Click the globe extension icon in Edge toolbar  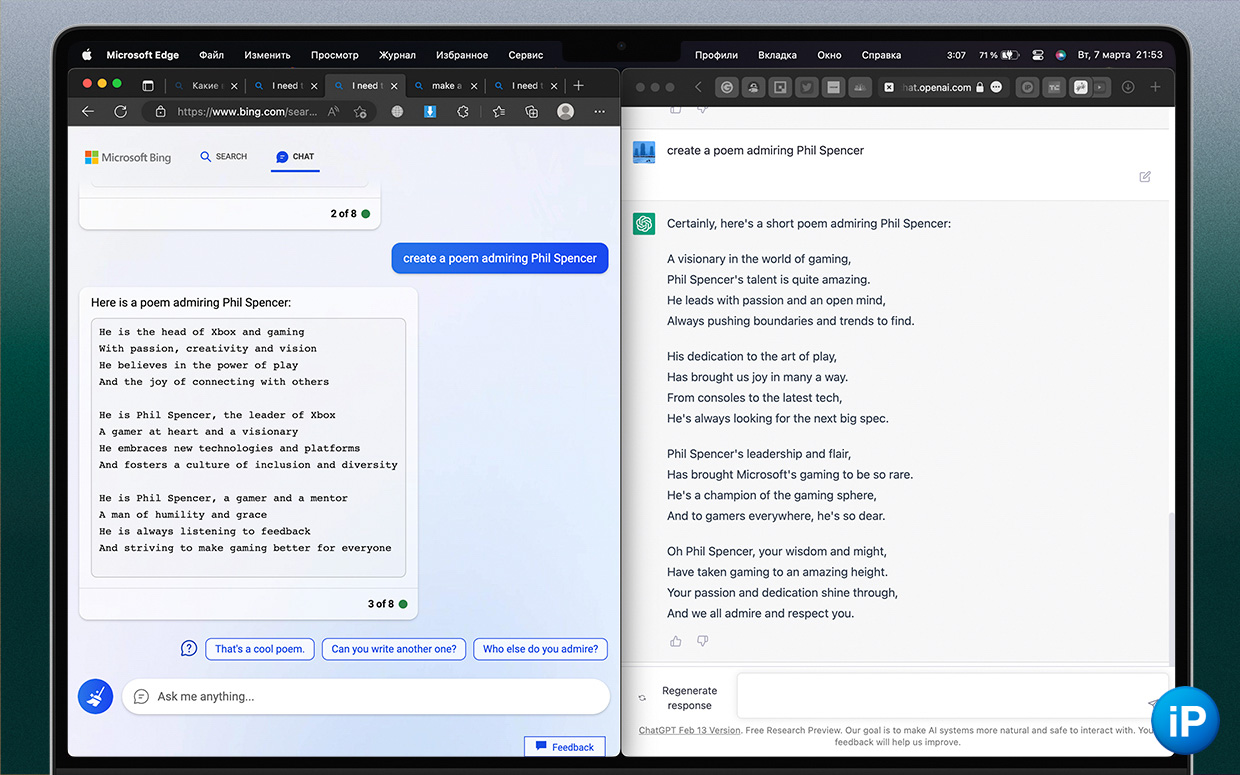pos(397,112)
